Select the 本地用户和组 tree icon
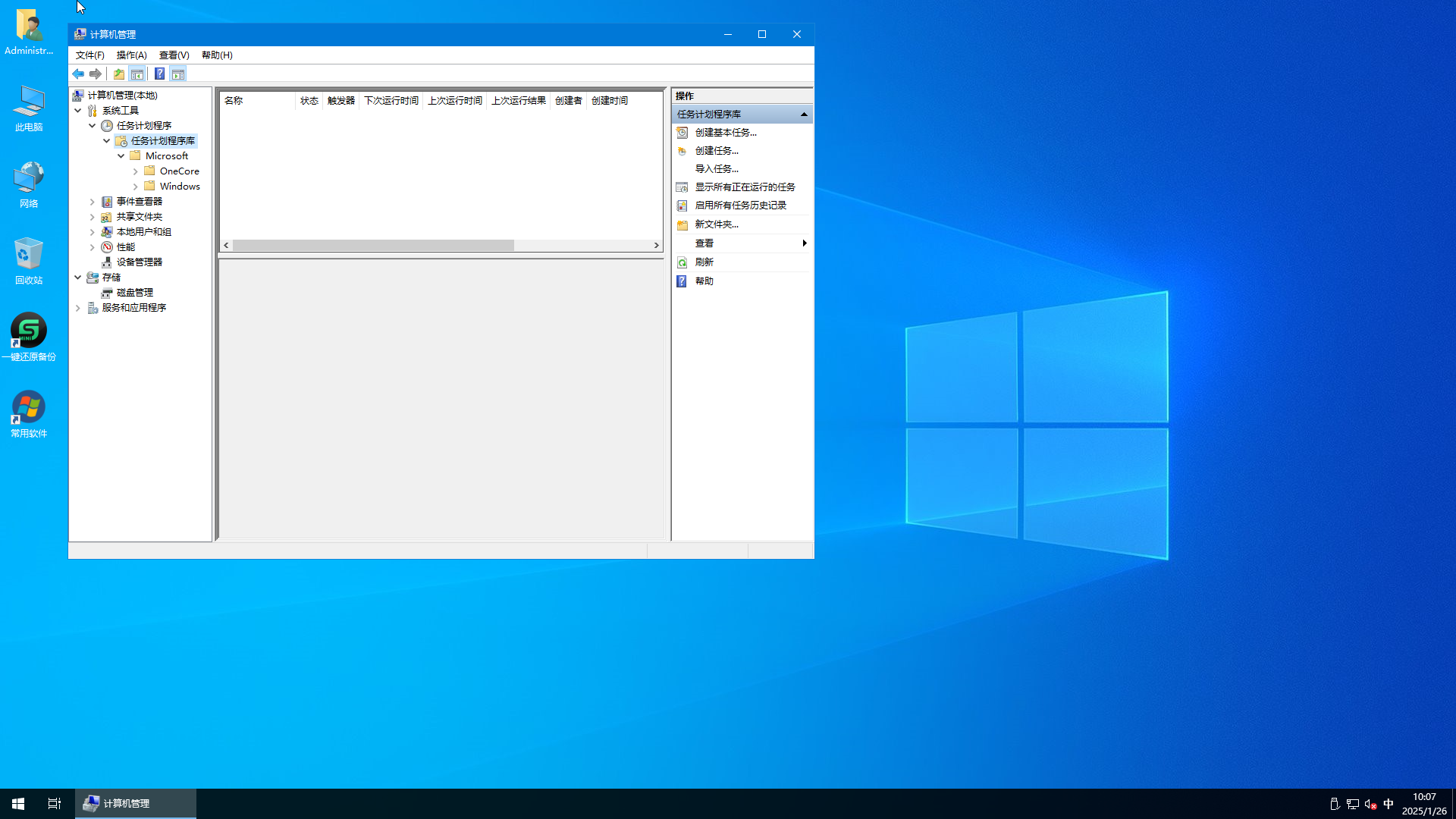 click(107, 232)
